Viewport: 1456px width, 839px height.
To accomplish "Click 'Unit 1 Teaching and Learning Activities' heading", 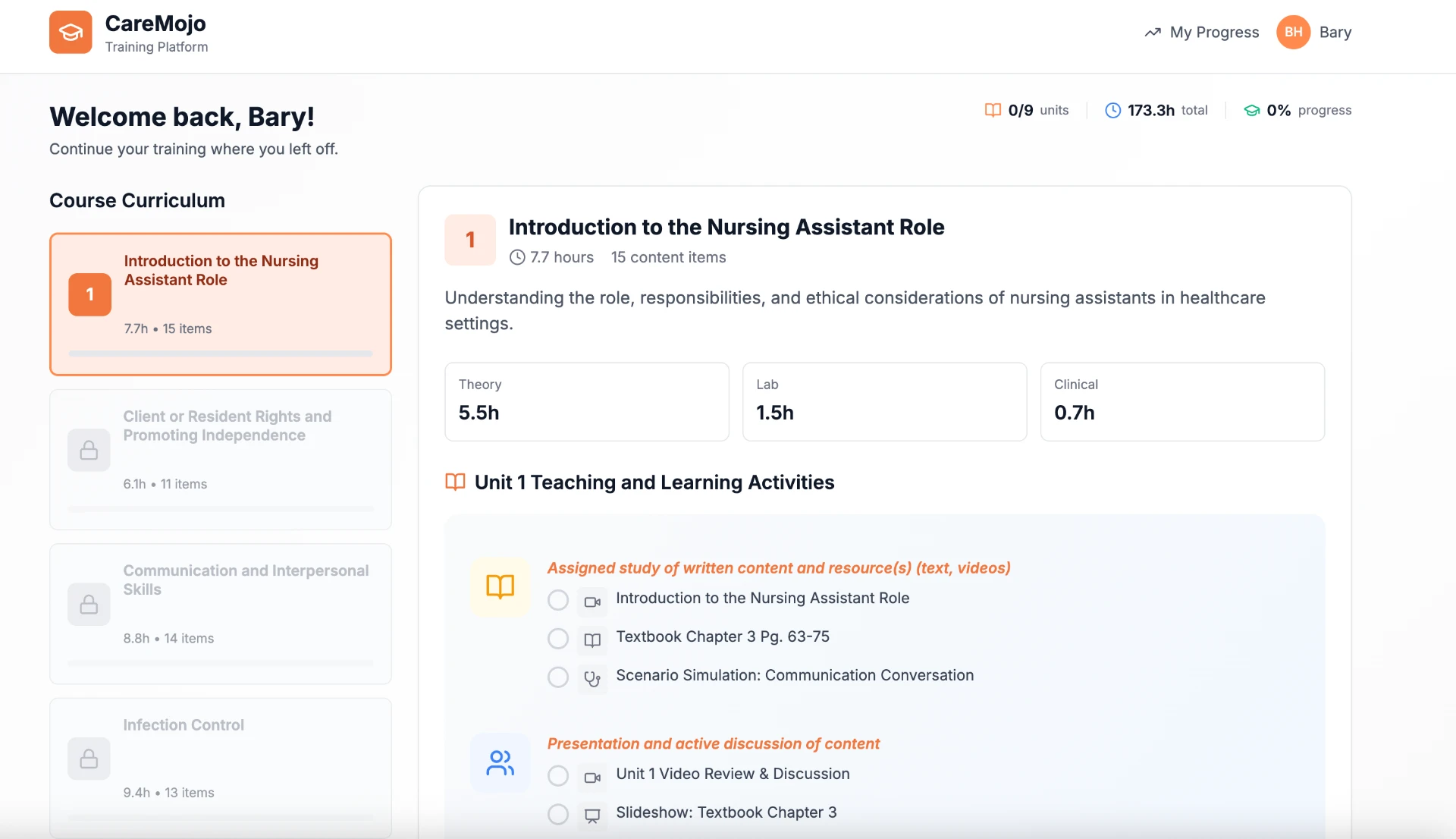I will (654, 482).
